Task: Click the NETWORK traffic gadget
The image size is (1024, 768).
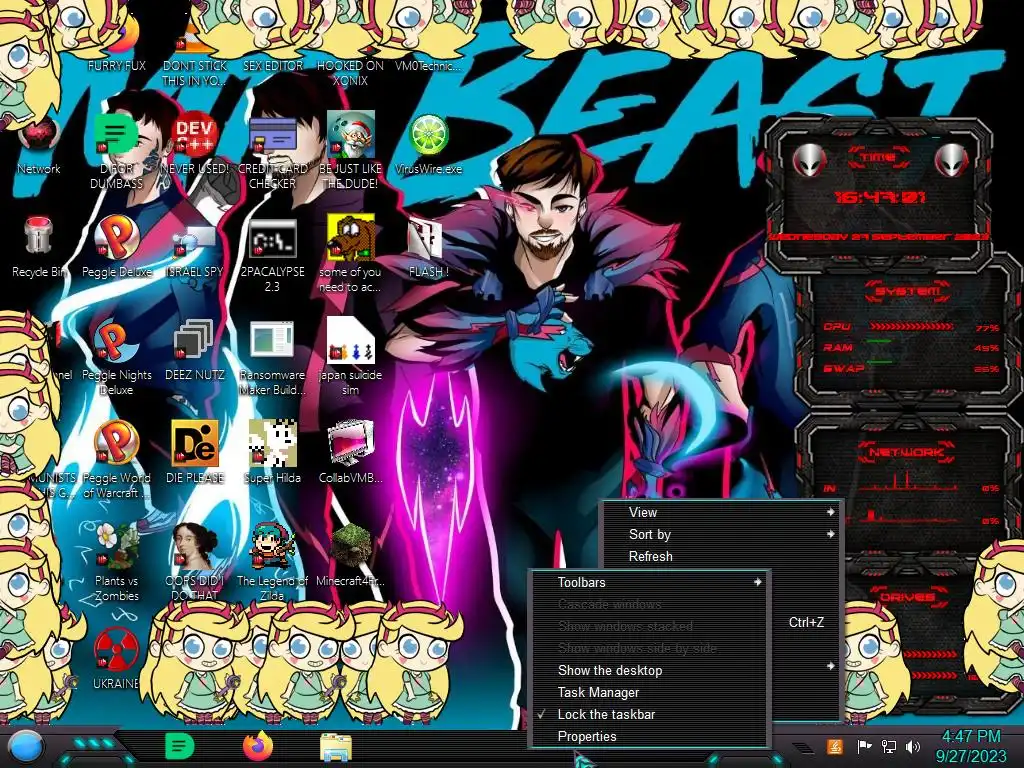Action: click(909, 483)
